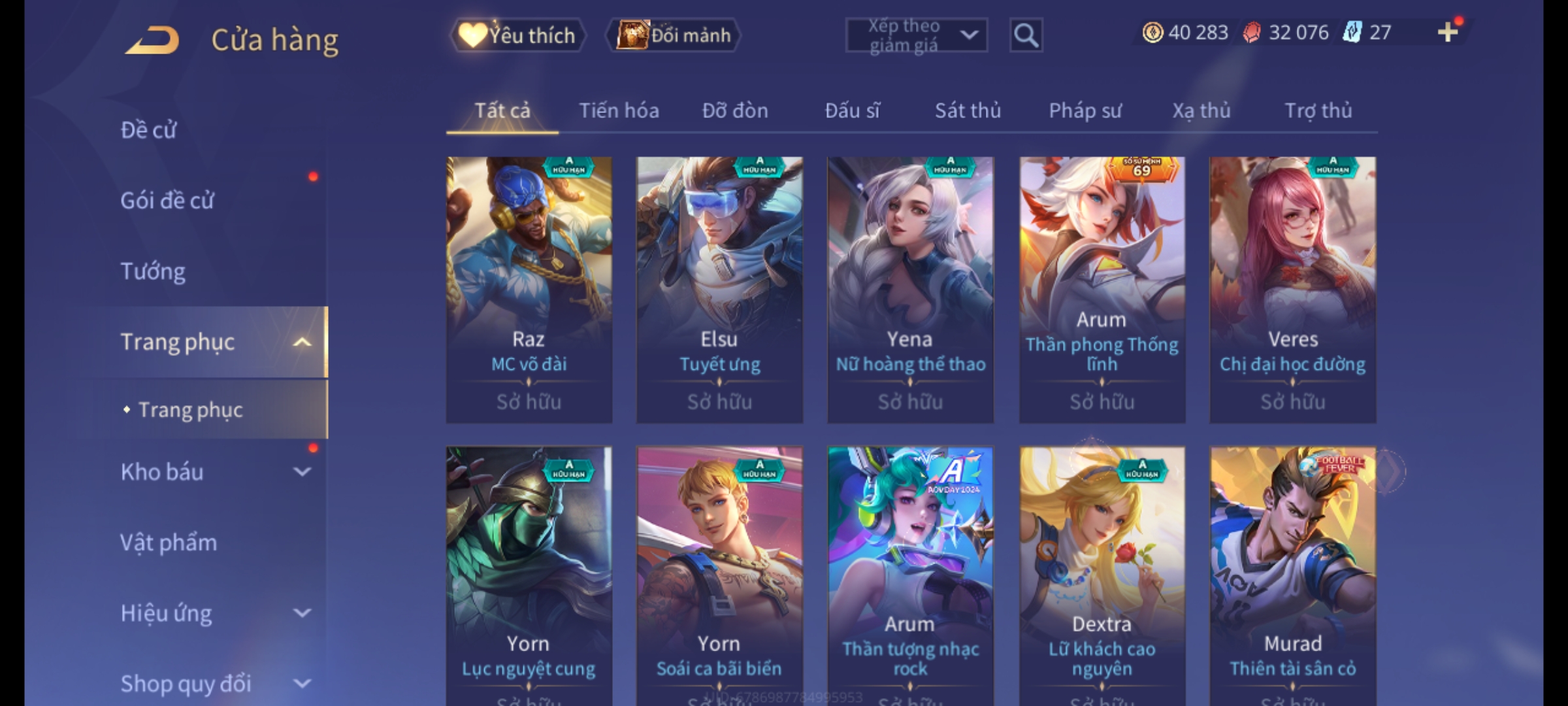Tap the plus icon to add currency
The image size is (1568, 706).
(1448, 32)
